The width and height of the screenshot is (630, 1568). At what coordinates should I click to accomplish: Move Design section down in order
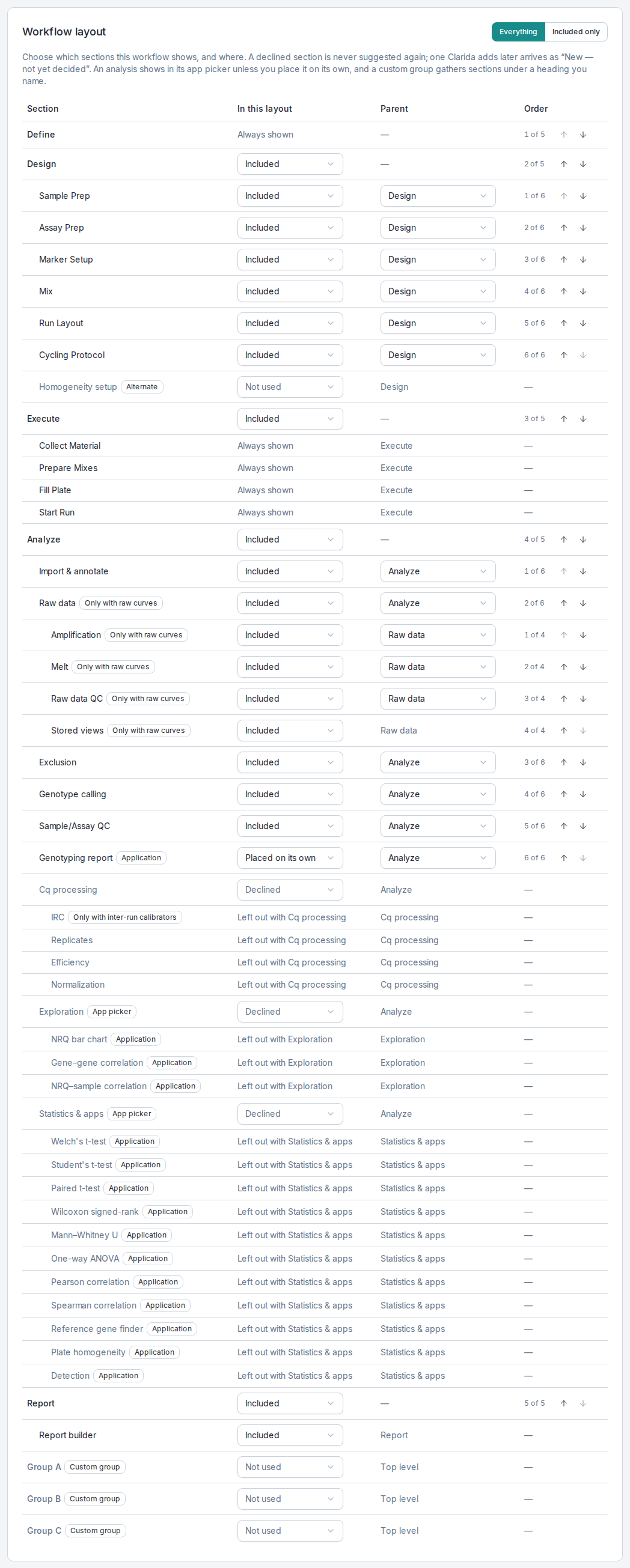pos(583,164)
